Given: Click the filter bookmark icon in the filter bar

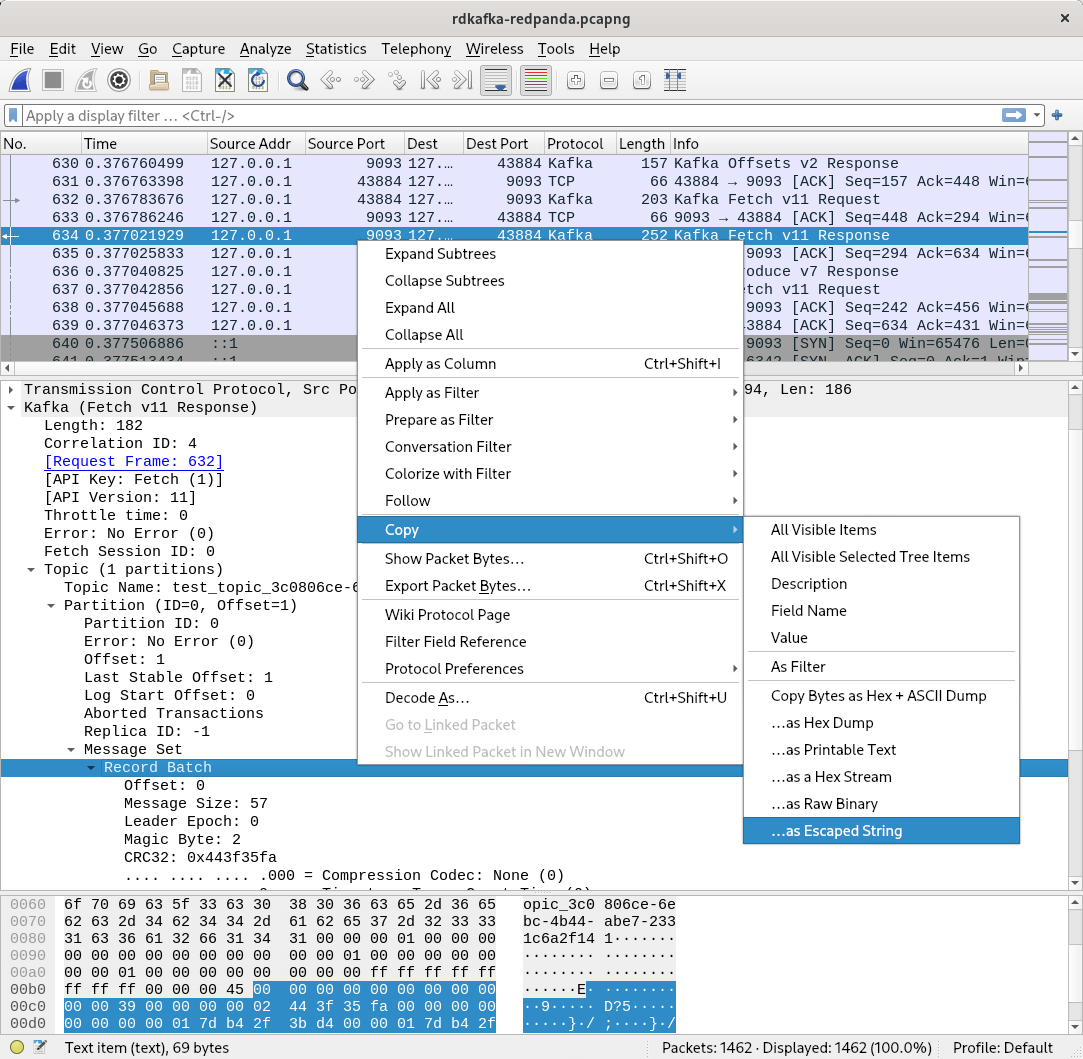Looking at the screenshot, I should click(x=12, y=115).
